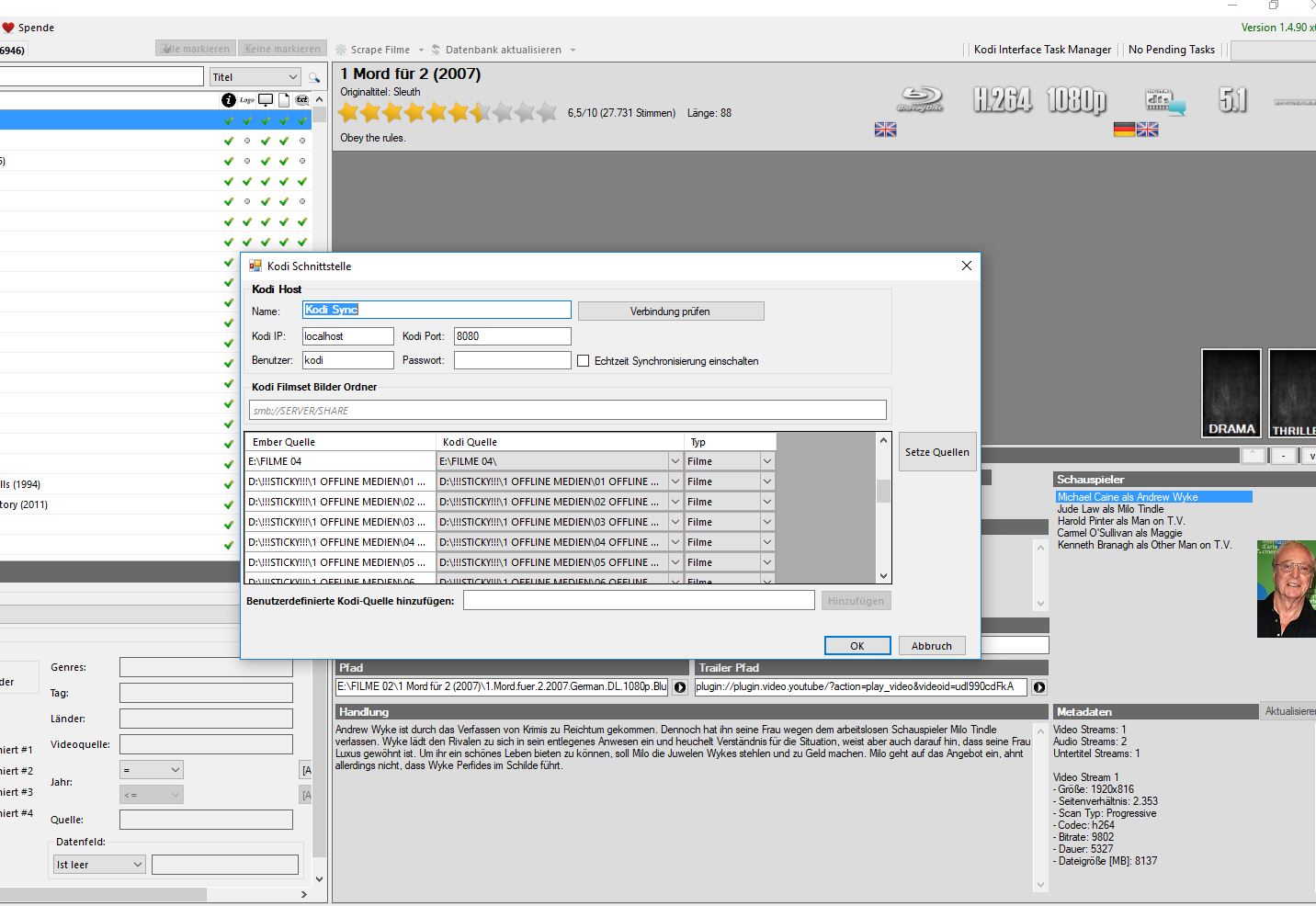This screenshot has height=906, width=1316.
Task: Click the Kodi IP field
Action: 348,336
